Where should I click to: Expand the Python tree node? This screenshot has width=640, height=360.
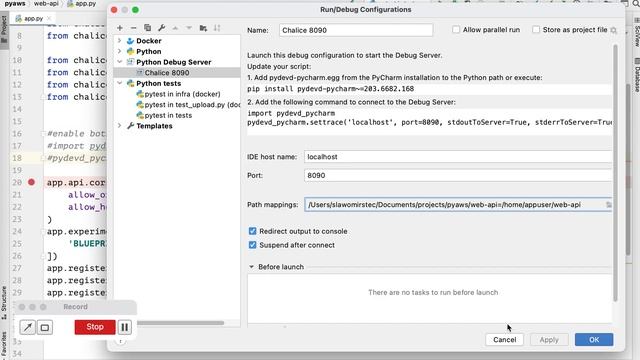[120, 51]
